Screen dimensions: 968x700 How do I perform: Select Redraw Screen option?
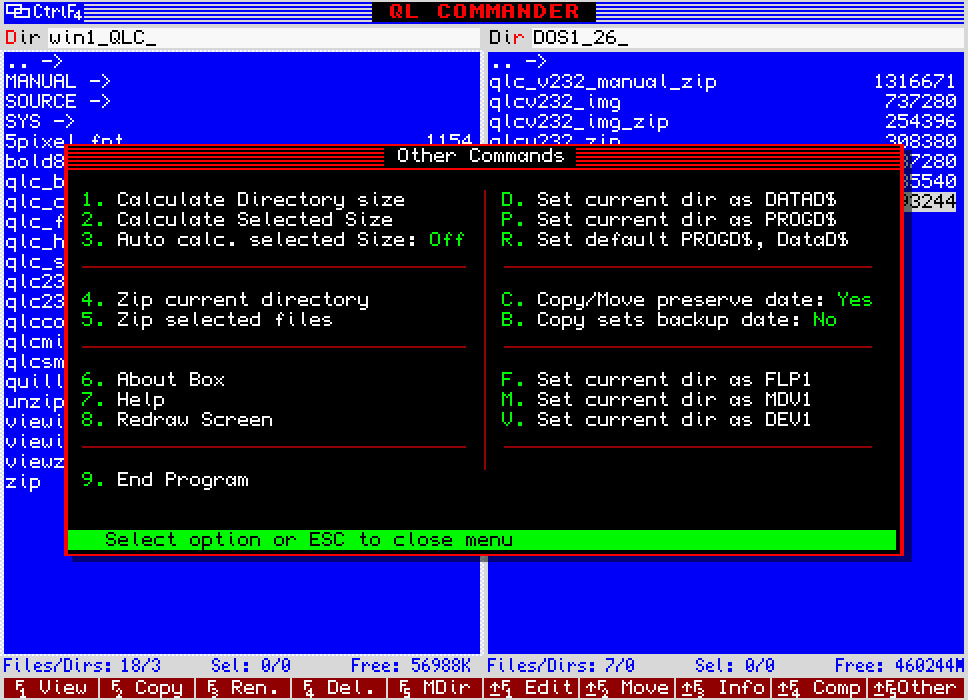pyautogui.click(x=177, y=420)
